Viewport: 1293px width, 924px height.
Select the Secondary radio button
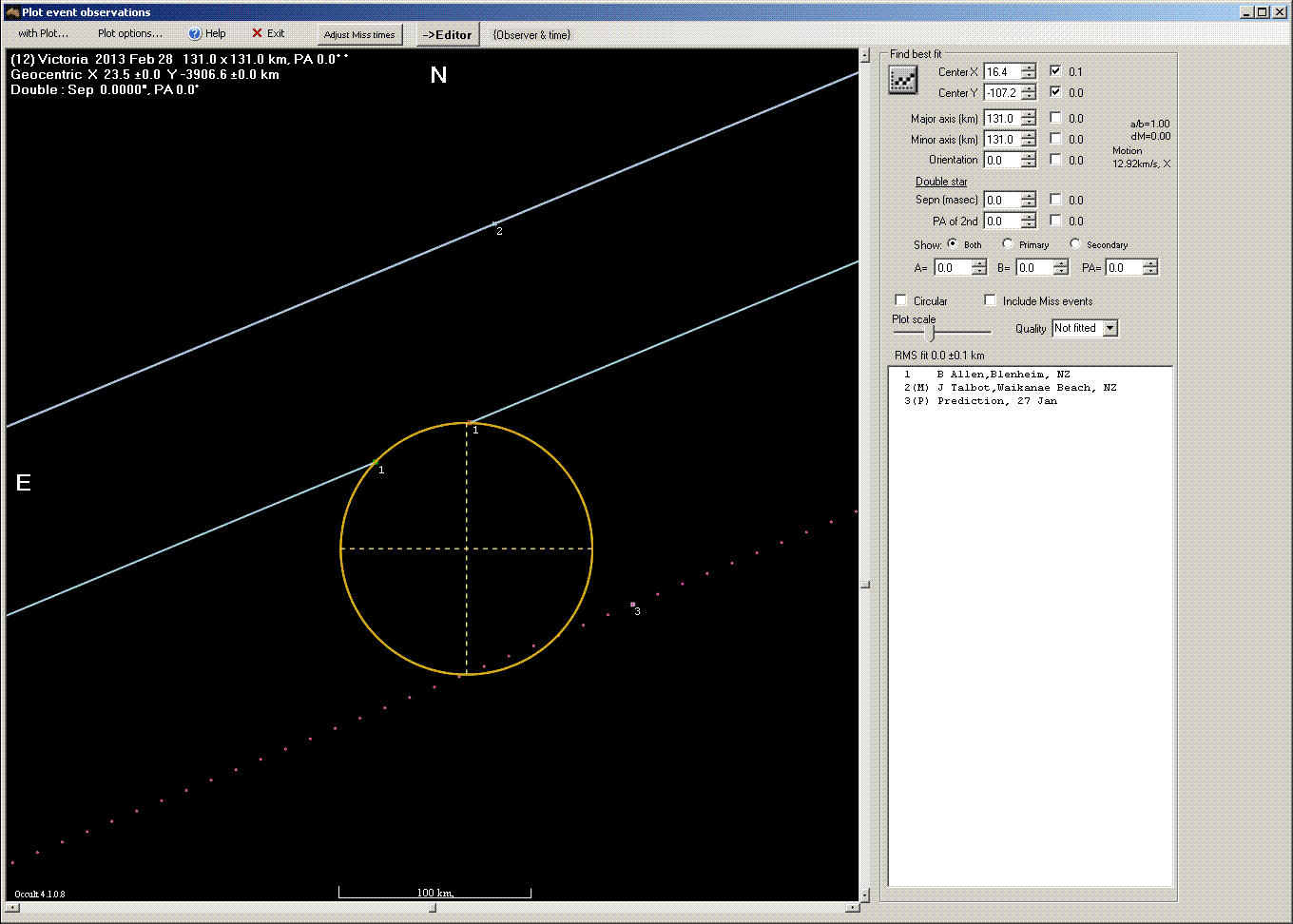point(1075,244)
